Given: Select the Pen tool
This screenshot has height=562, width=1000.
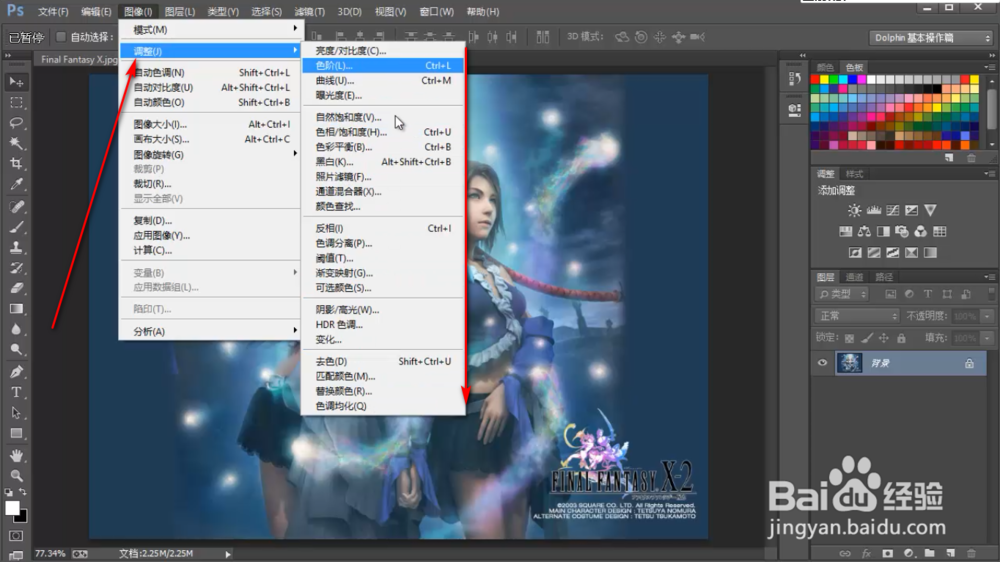Looking at the screenshot, I should tap(16, 372).
